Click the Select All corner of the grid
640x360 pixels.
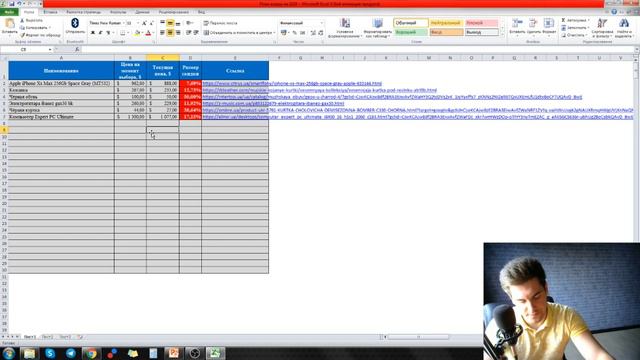click(4, 58)
